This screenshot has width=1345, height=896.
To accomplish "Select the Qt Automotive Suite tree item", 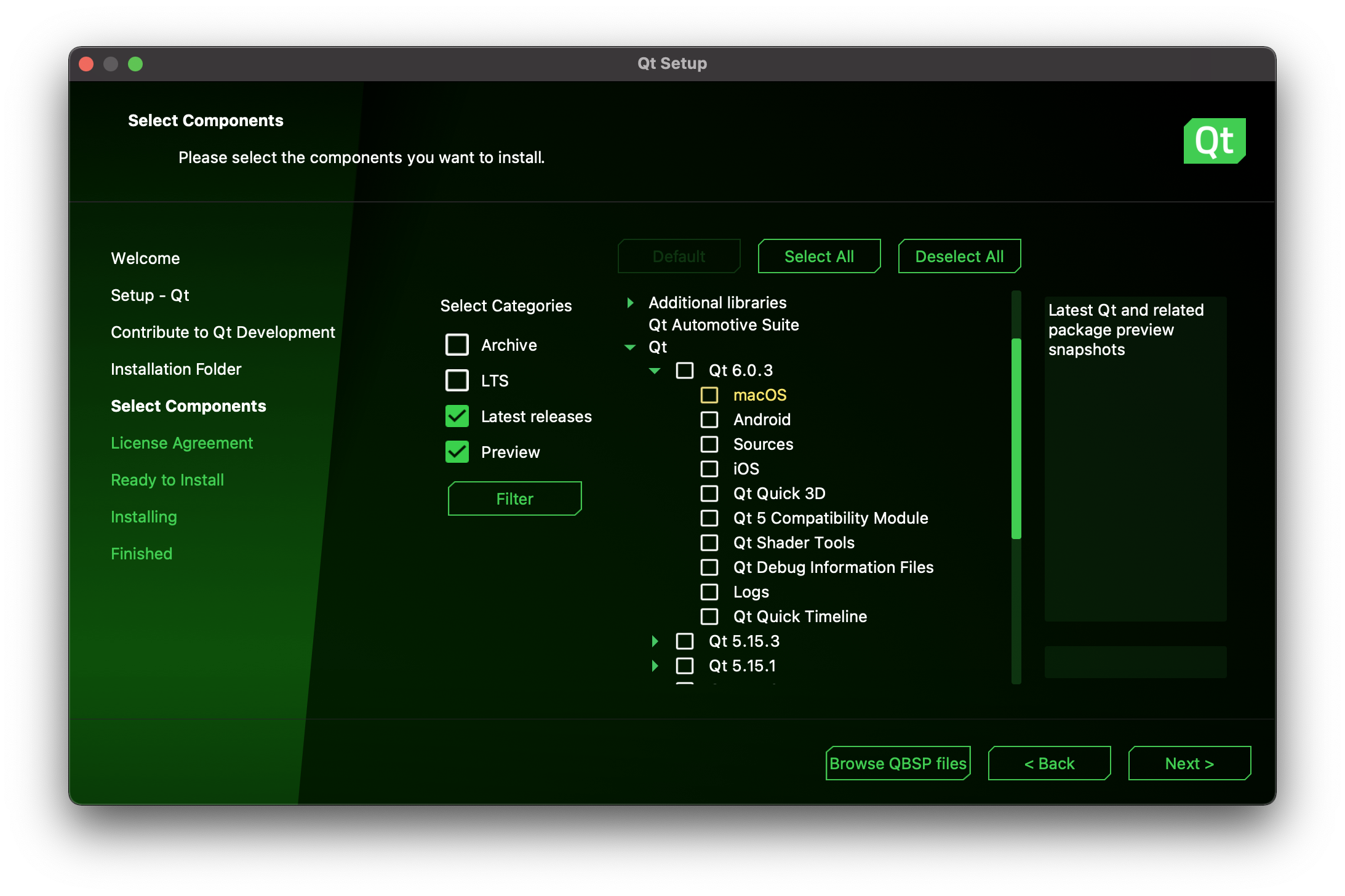I will [x=724, y=325].
